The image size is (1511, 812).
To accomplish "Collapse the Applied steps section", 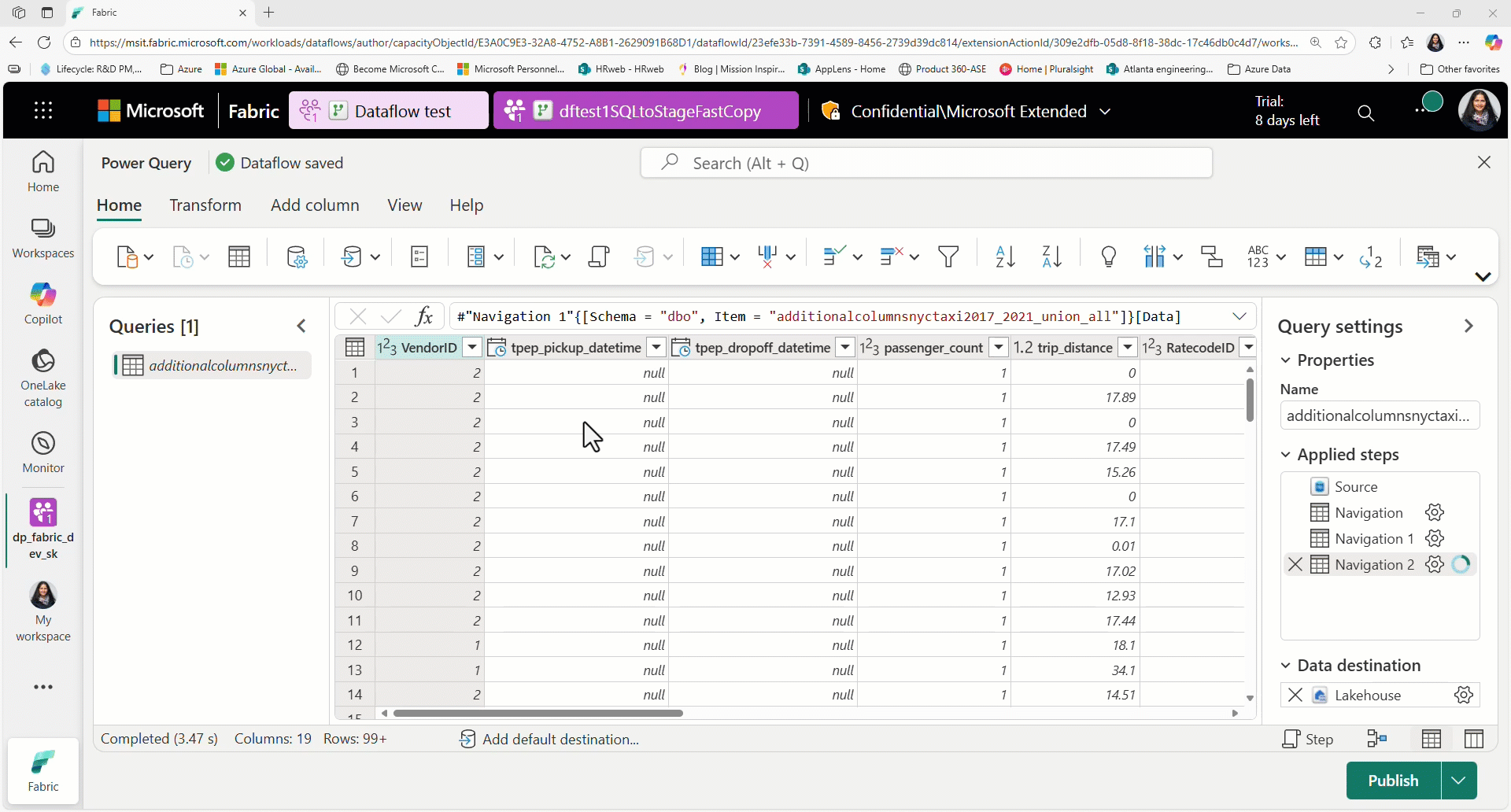I will tap(1286, 455).
